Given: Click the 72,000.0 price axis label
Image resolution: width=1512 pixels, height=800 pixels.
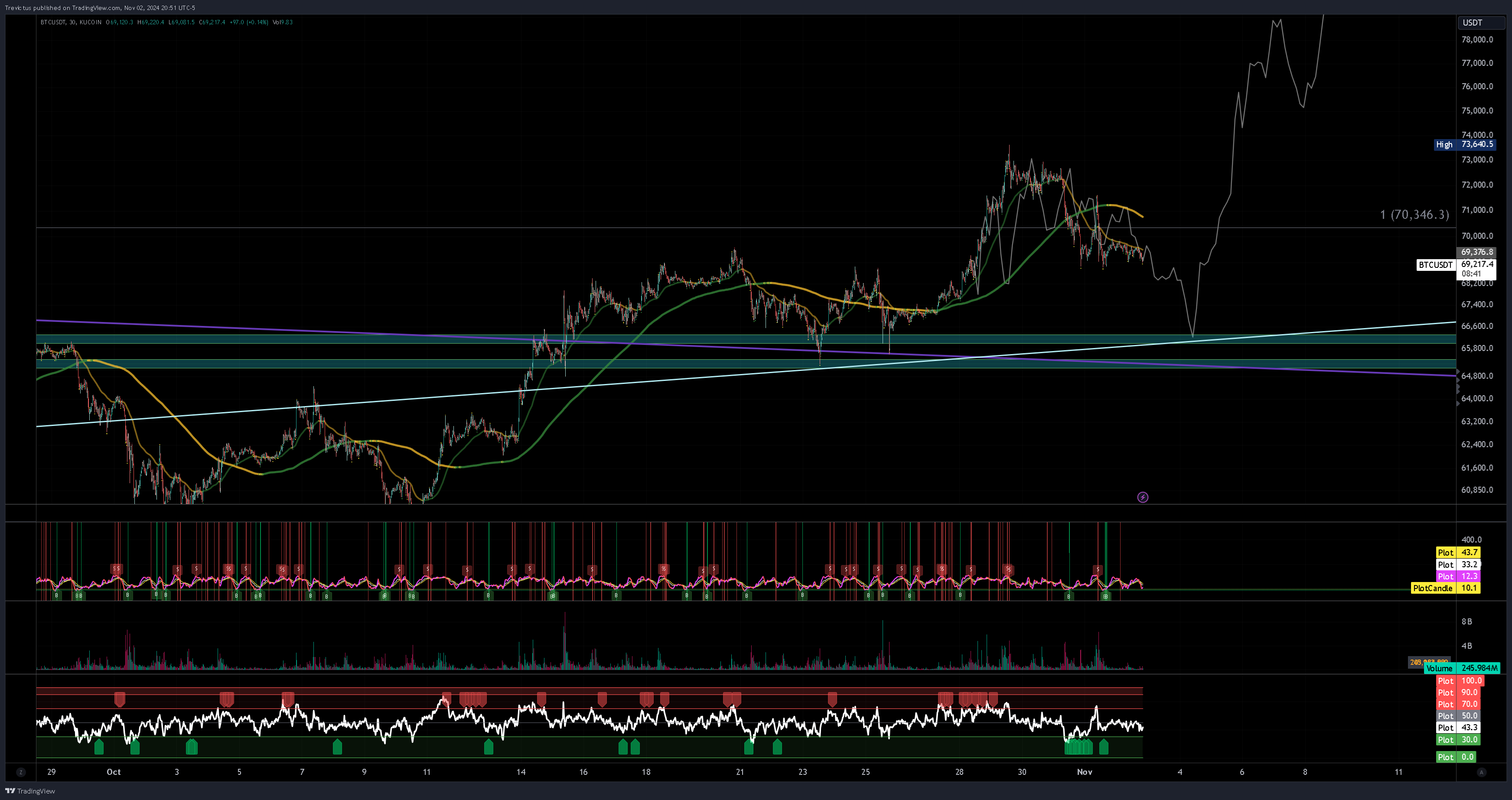Looking at the screenshot, I should [1477, 185].
